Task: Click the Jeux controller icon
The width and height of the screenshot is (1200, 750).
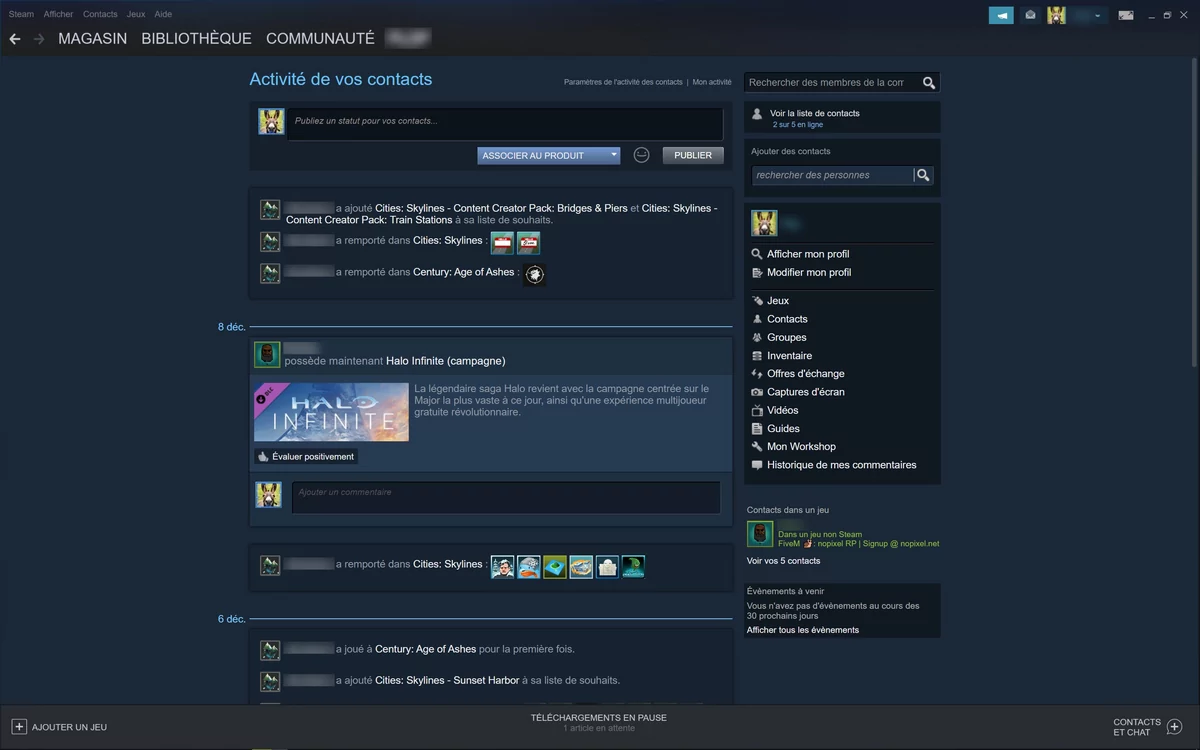Action: click(757, 300)
